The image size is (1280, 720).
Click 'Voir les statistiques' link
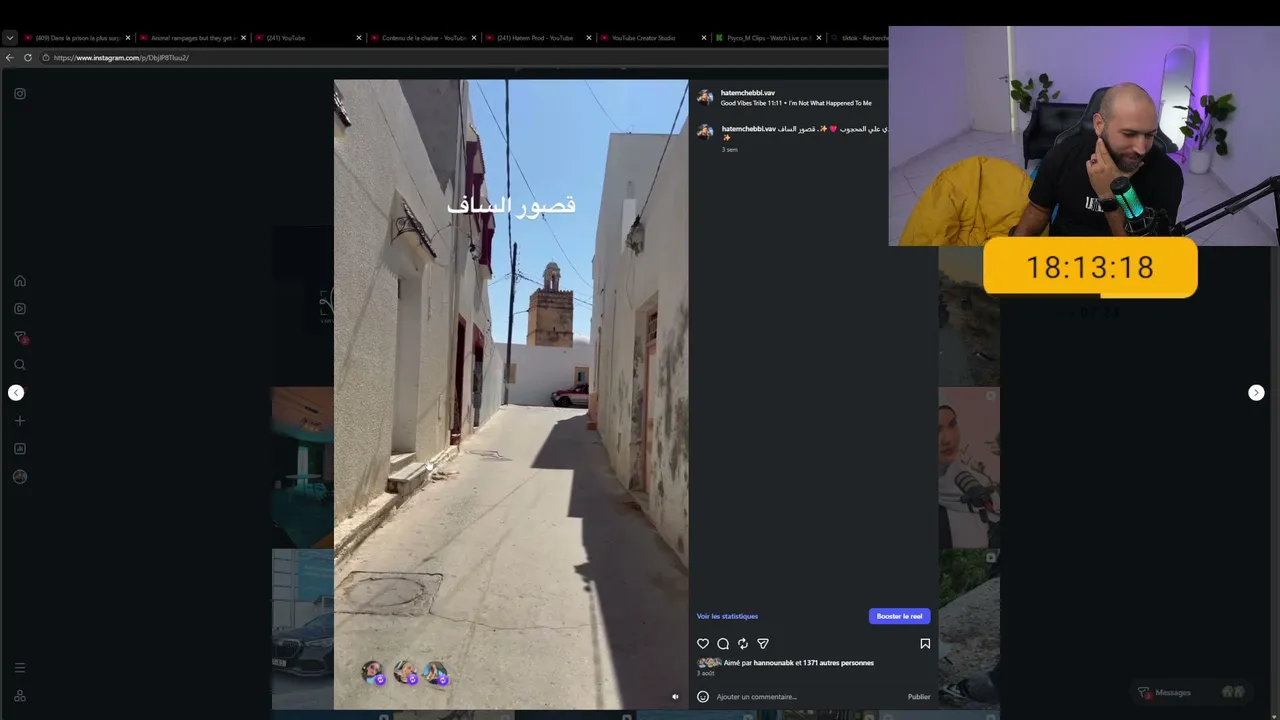tap(727, 616)
